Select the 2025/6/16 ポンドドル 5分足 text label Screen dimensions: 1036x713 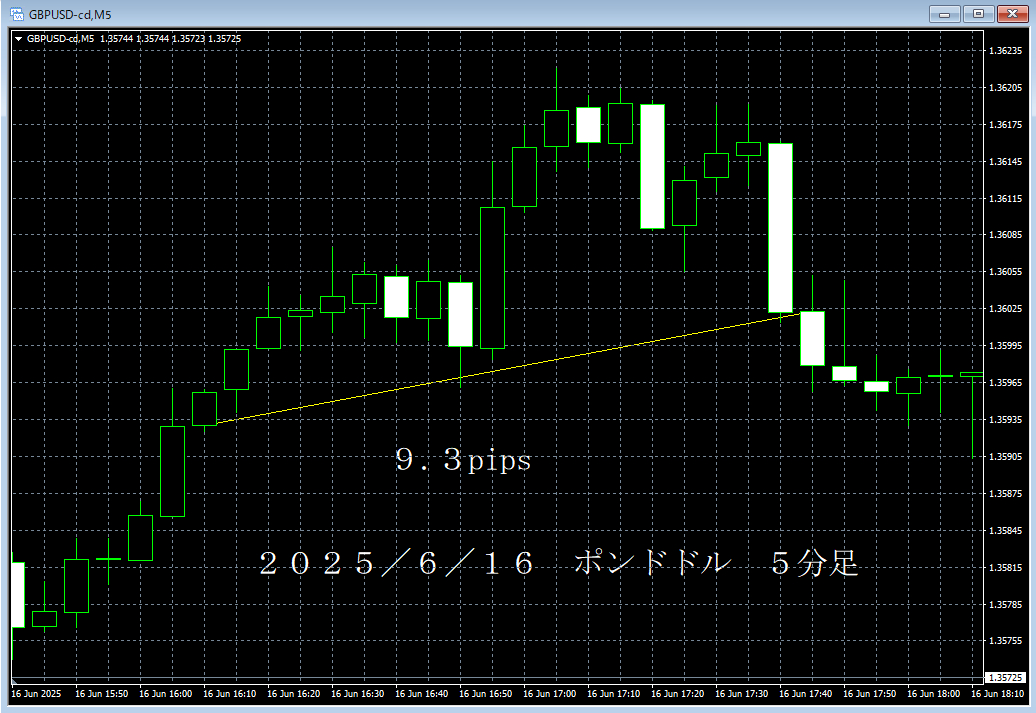tap(559, 564)
